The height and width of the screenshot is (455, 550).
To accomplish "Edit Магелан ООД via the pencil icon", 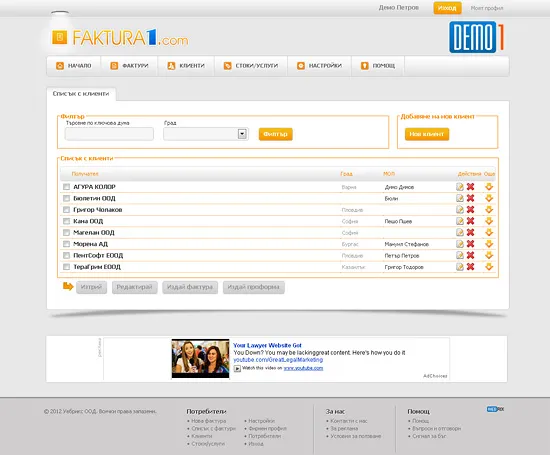I will [460, 232].
